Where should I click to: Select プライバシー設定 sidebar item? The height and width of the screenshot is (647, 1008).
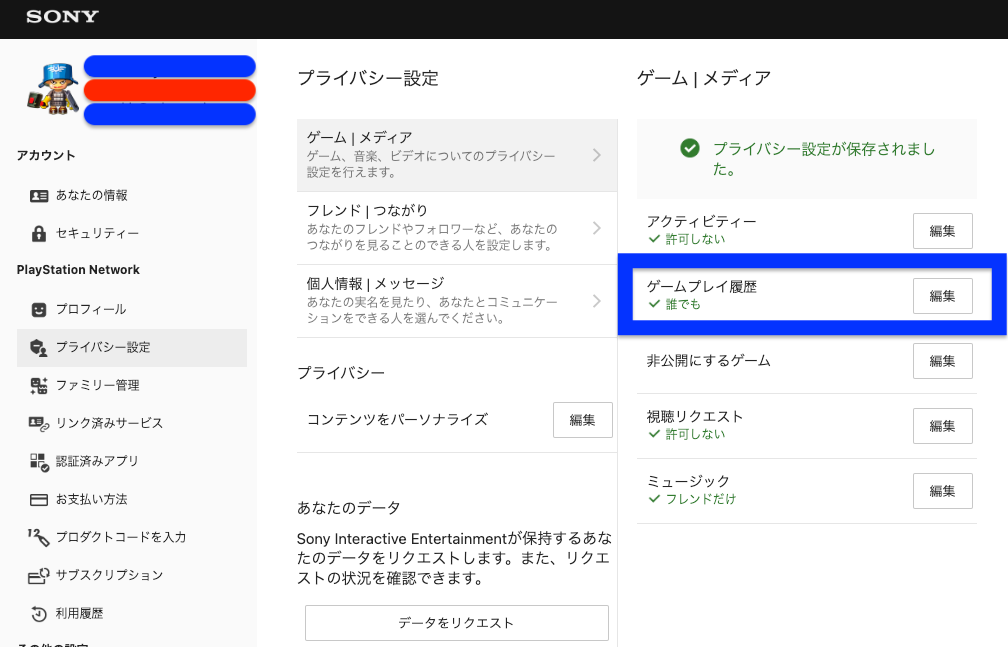tap(132, 347)
